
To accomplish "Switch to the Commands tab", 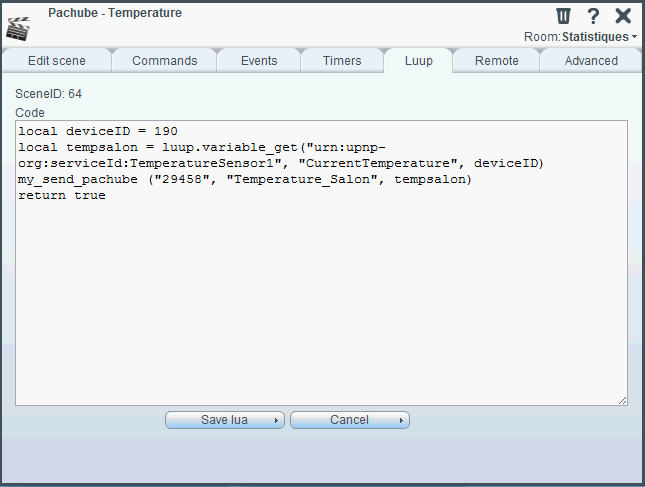I will [x=165, y=60].
